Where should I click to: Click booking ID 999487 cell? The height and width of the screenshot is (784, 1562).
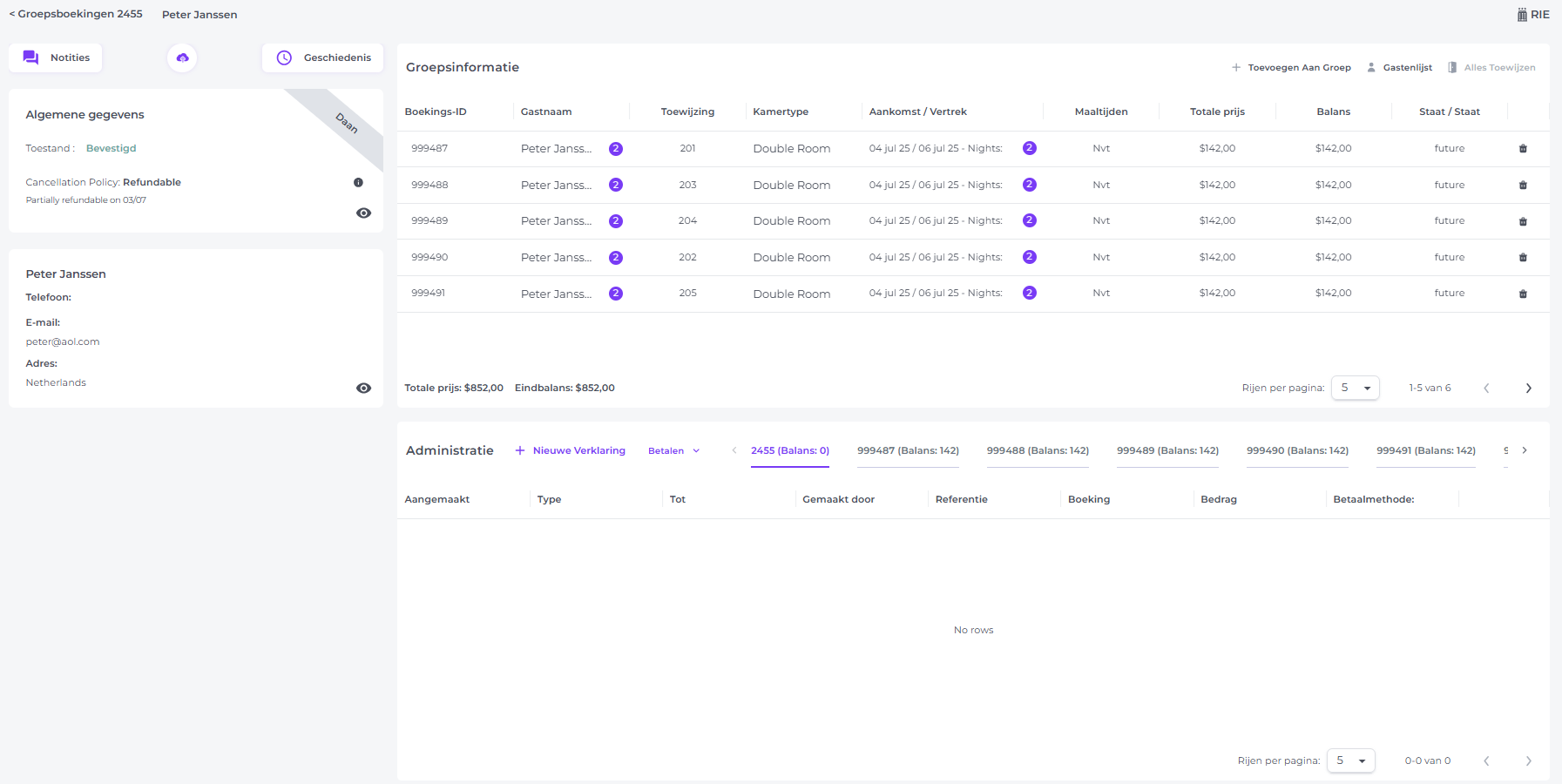click(429, 148)
